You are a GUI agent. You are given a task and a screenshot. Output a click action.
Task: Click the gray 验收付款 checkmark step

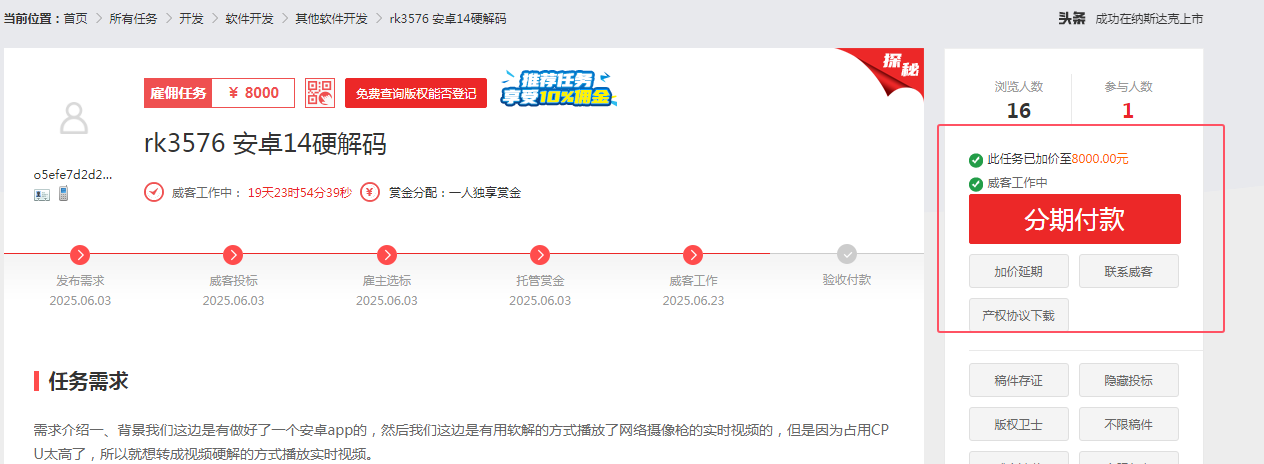point(847,255)
